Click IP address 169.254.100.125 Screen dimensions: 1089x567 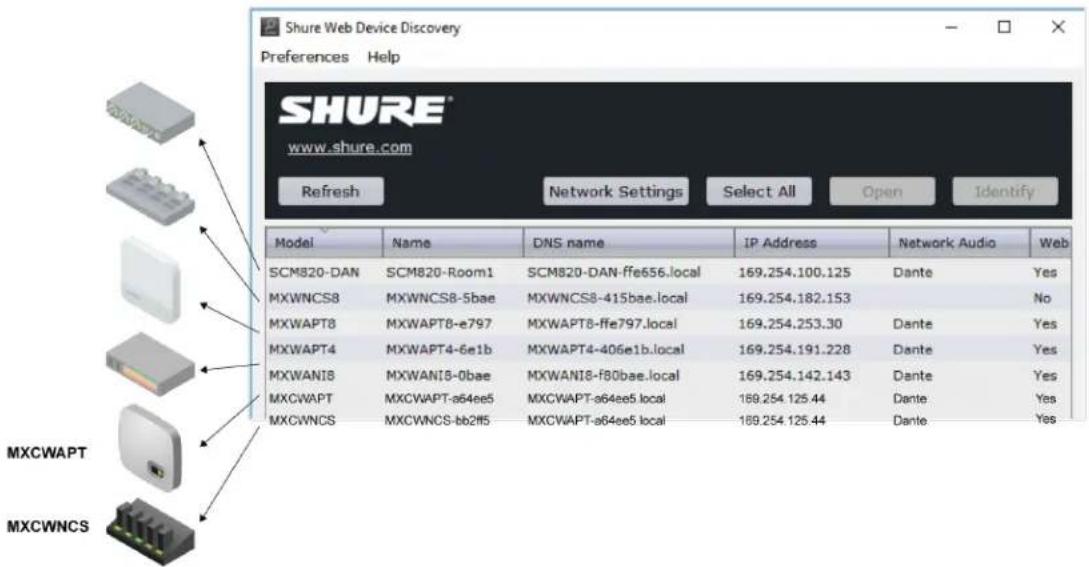pyautogui.click(x=794, y=272)
